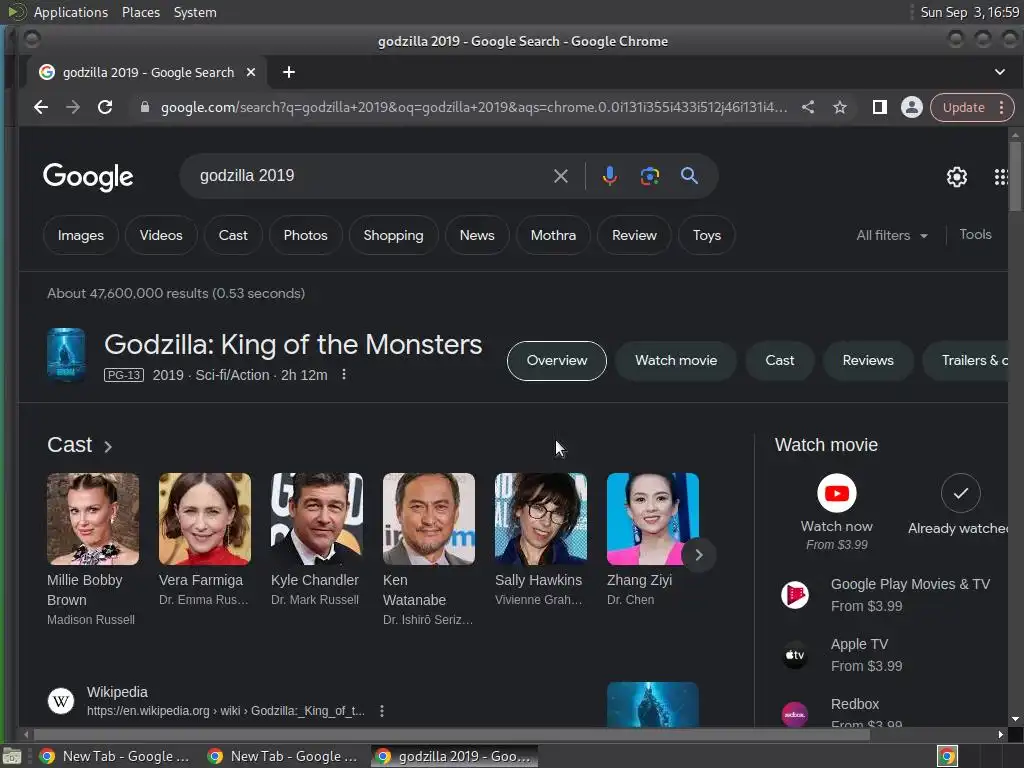
Task: Switch to movie Cast tab
Action: coord(780,360)
